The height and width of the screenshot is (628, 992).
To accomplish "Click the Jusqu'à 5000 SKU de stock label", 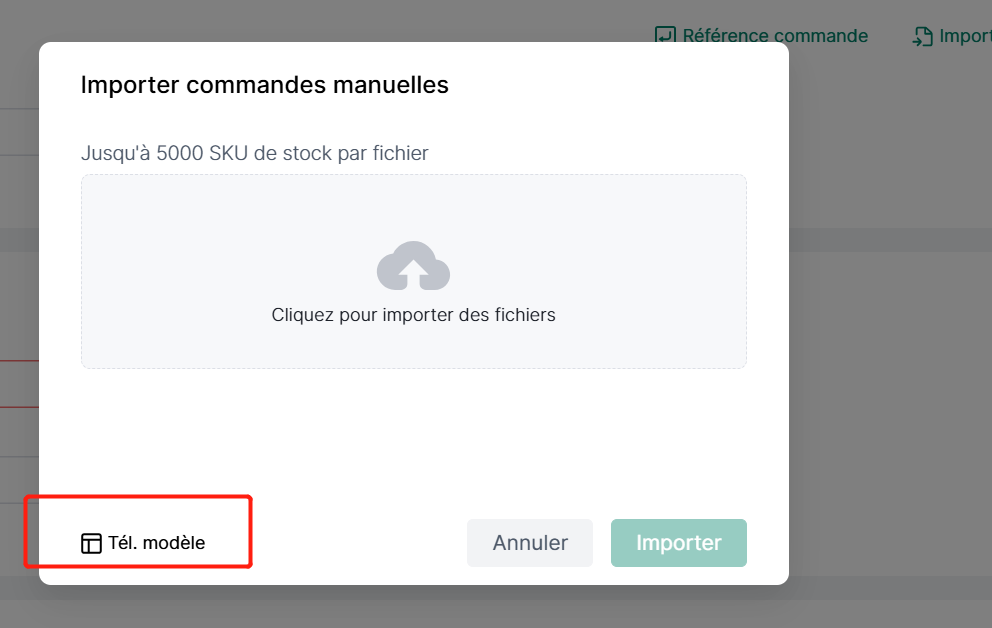I will (x=254, y=153).
